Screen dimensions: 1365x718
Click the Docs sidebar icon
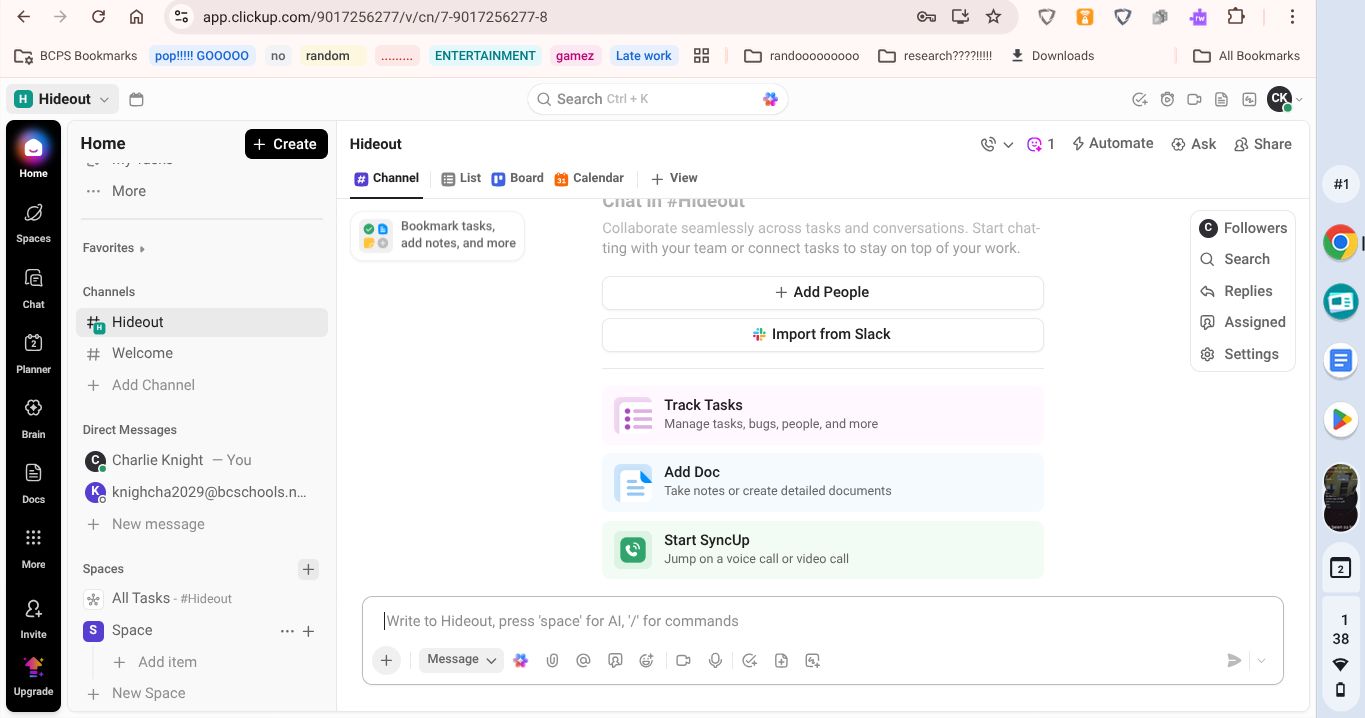(x=33, y=481)
